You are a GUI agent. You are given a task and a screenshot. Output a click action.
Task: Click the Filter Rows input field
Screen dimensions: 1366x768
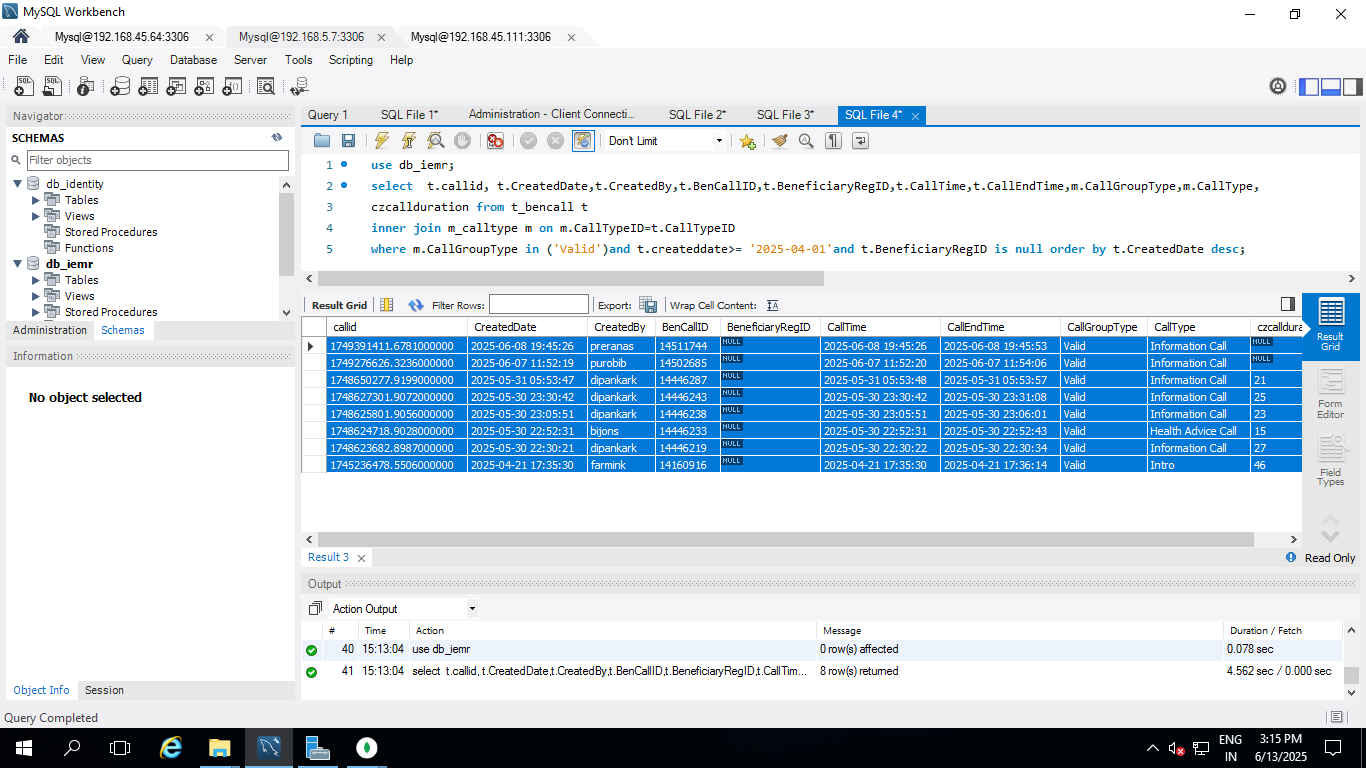538,305
